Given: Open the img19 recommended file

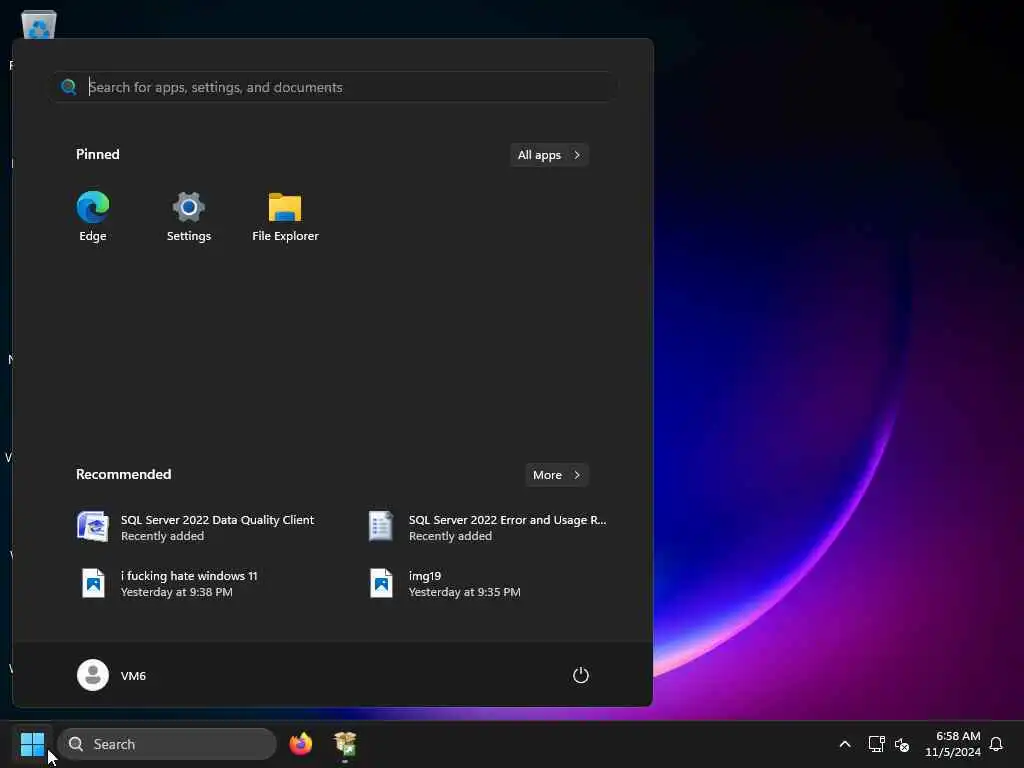Looking at the screenshot, I should pyautogui.click(x=445, y=583).
